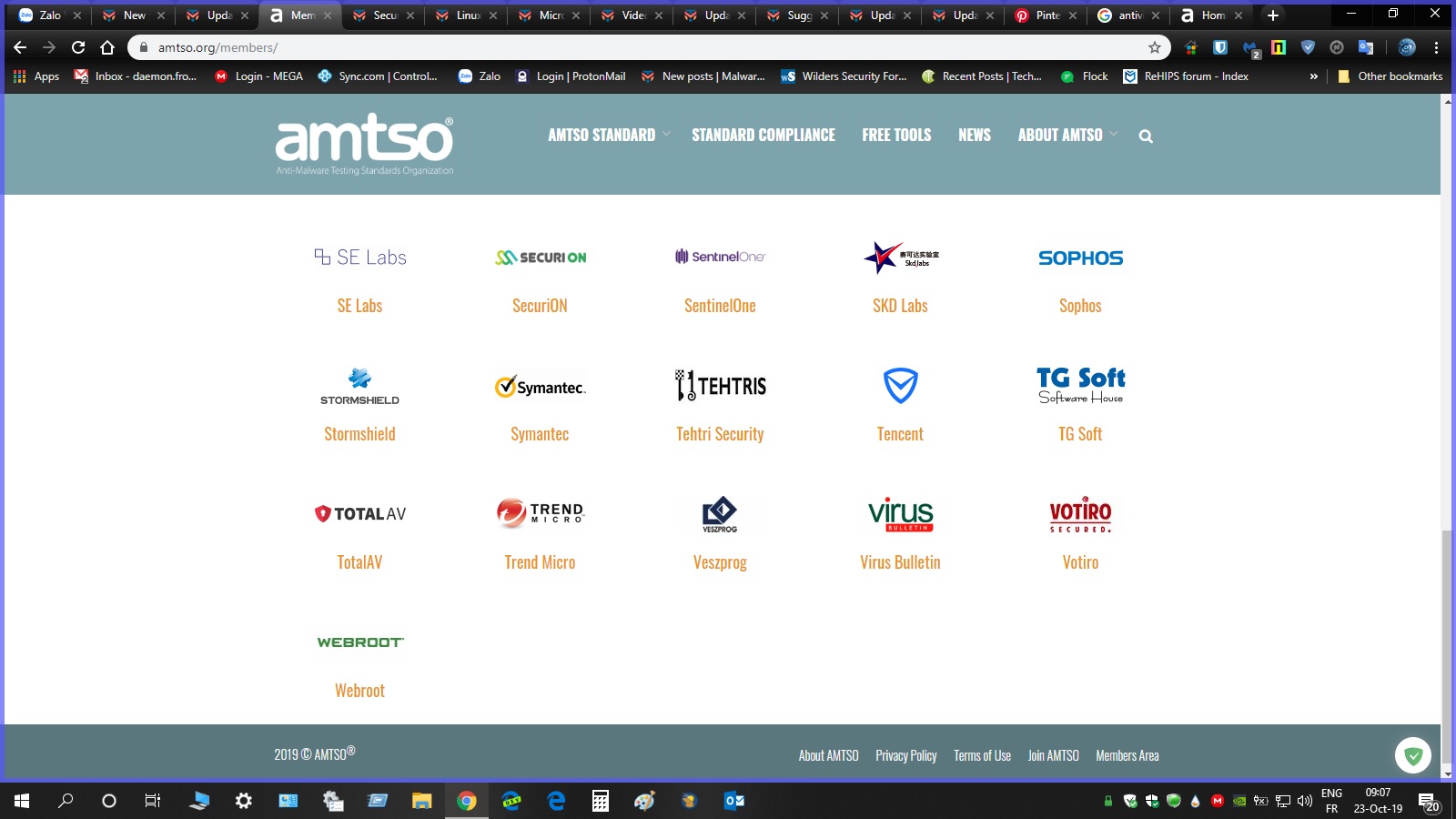The height and width of the screenshot is (819, 1456).
Task: Click the TG Soft logo image
Action: click(x=1080, y=386)
